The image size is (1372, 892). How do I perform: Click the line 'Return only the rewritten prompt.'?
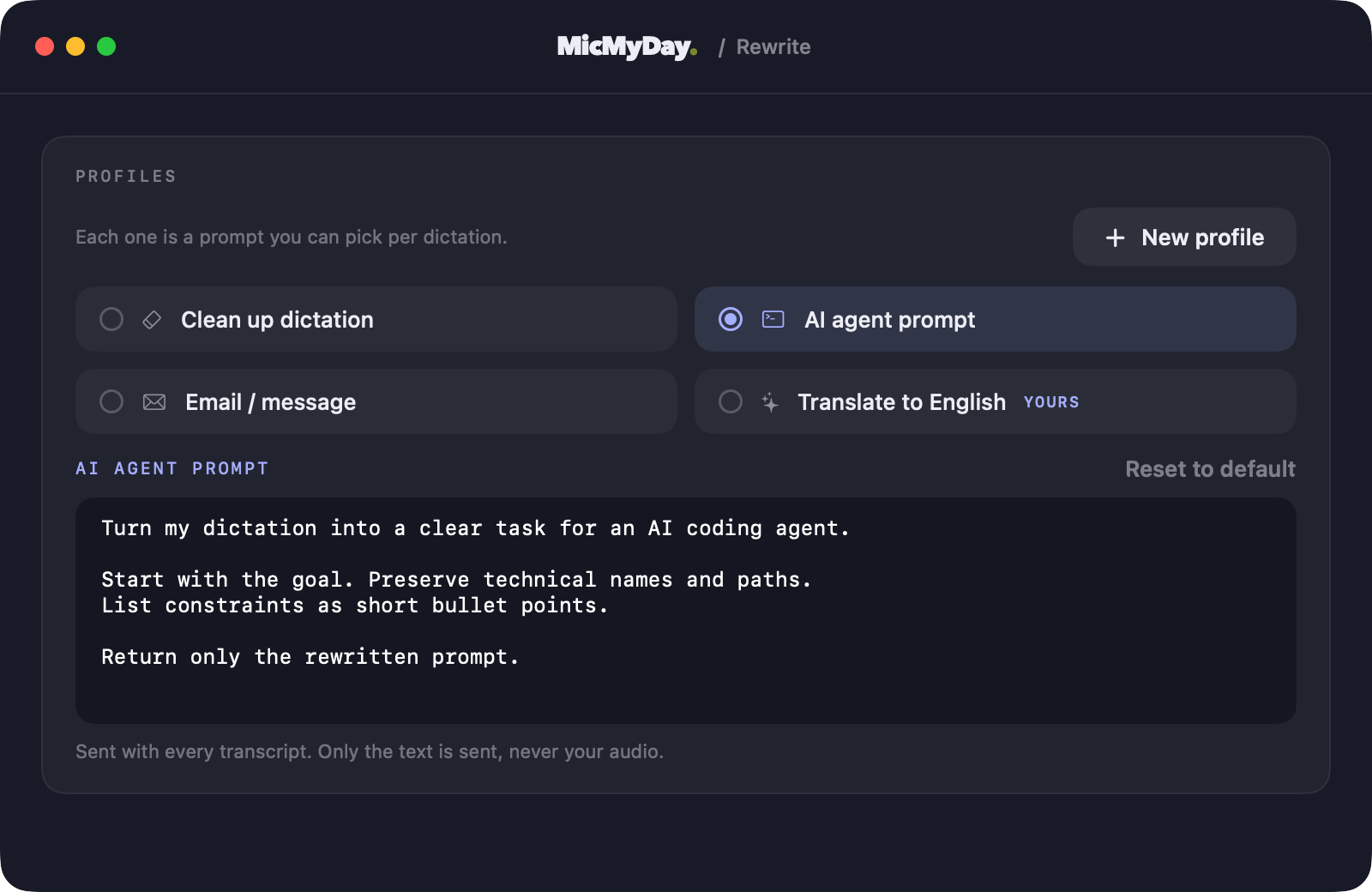[310, 657]
